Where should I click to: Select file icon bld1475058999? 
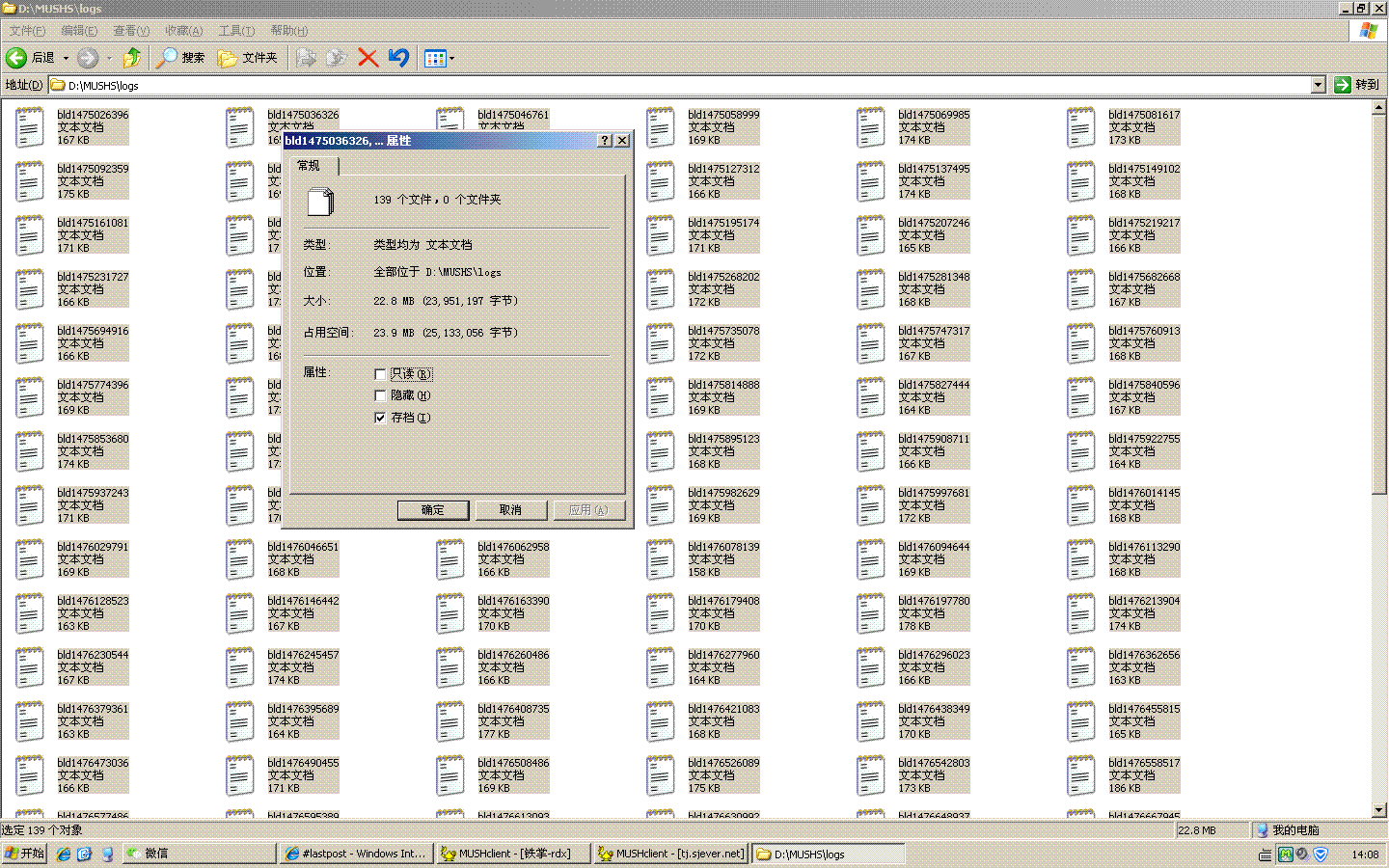661,127
